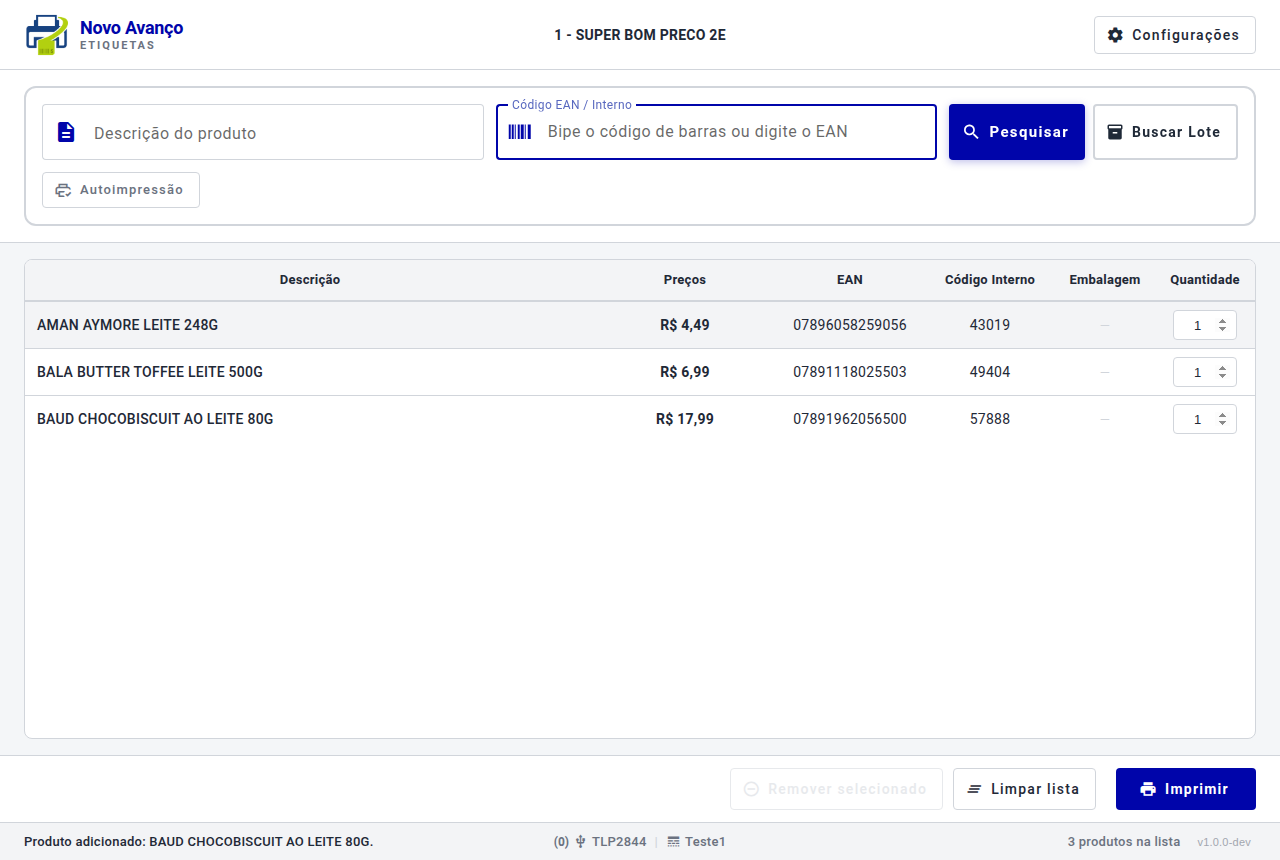The width and height of the screenshot is (1280, 860).
Task: Select the BALA BUTTER TOFFEE LEITE 500G description
Action: (150, 372)
